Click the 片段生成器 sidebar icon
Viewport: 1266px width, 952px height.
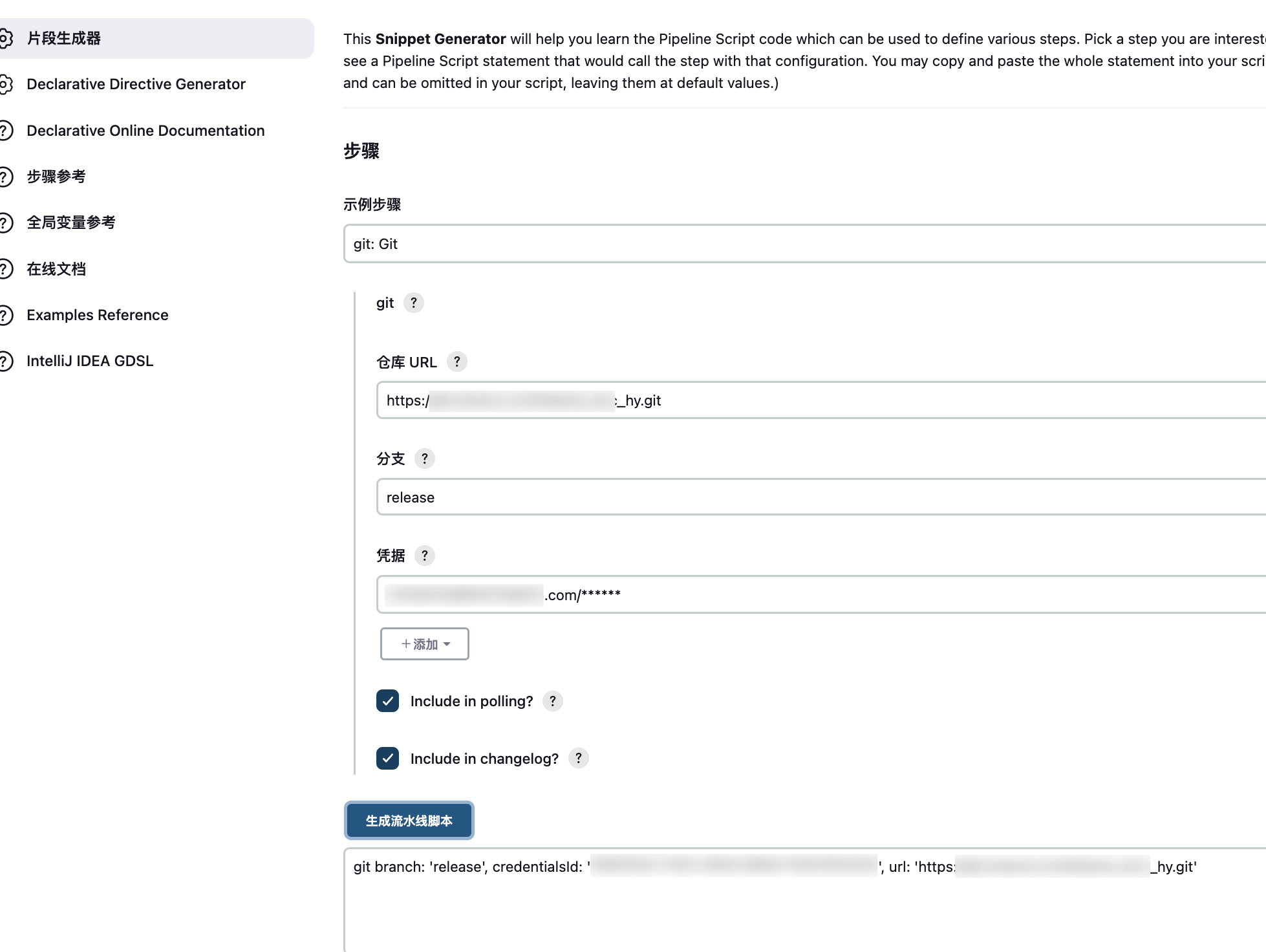pos(8,38)
